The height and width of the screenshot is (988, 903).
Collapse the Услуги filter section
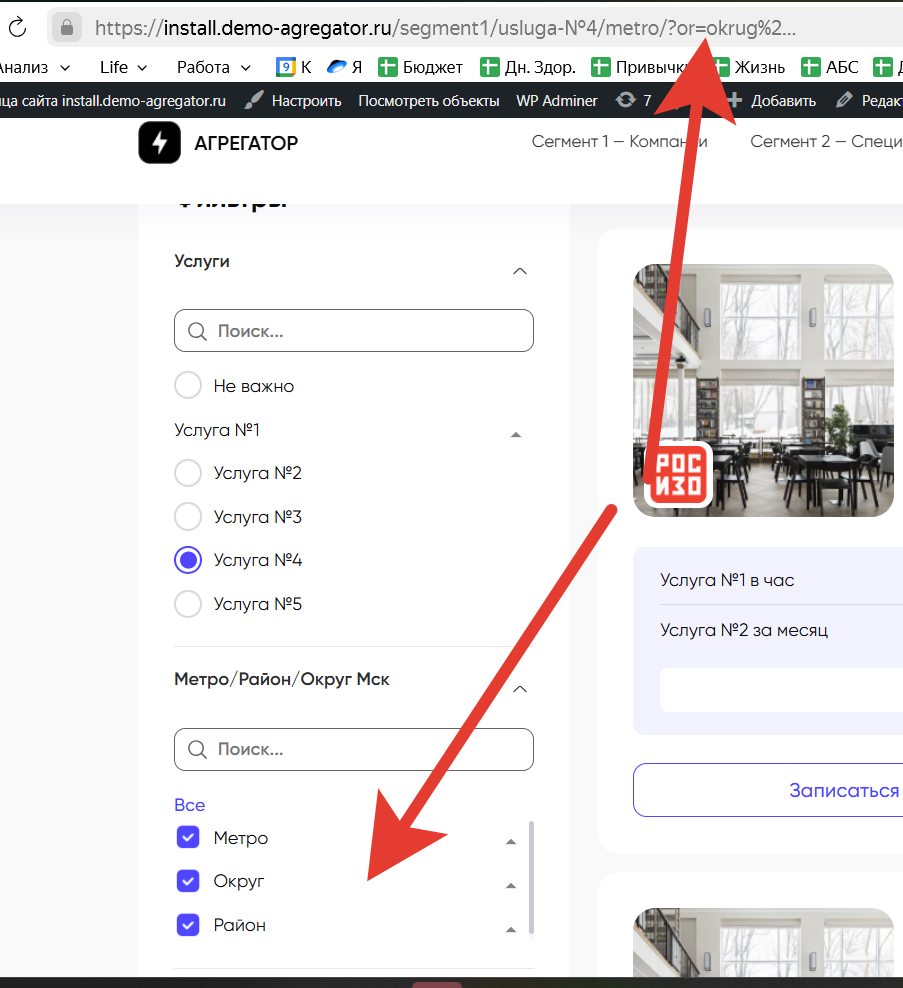[x=518, y=271]
